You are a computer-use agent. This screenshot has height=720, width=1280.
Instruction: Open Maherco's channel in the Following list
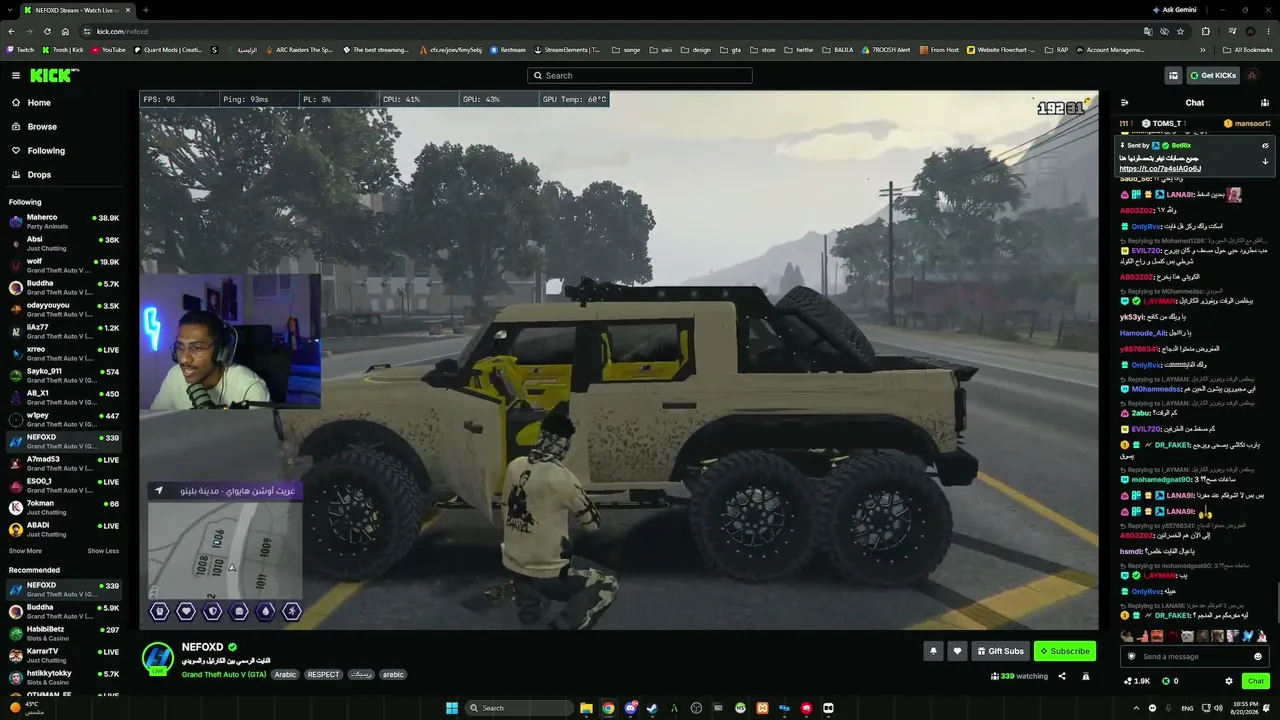click(x=64, y=222)
